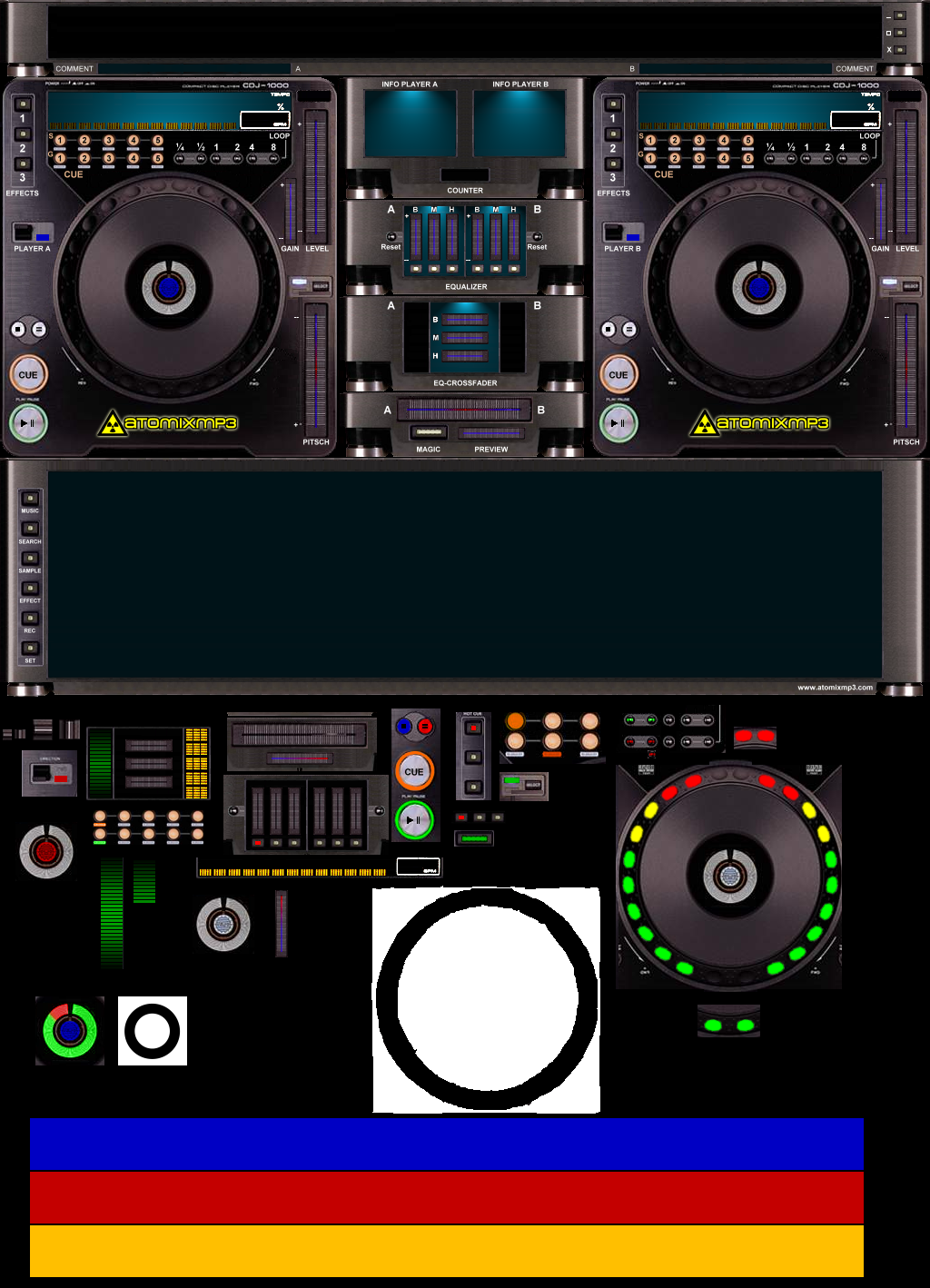
Task: Open the SAMPLE panel
Action: pyautogui.click(x=30, y=559)
